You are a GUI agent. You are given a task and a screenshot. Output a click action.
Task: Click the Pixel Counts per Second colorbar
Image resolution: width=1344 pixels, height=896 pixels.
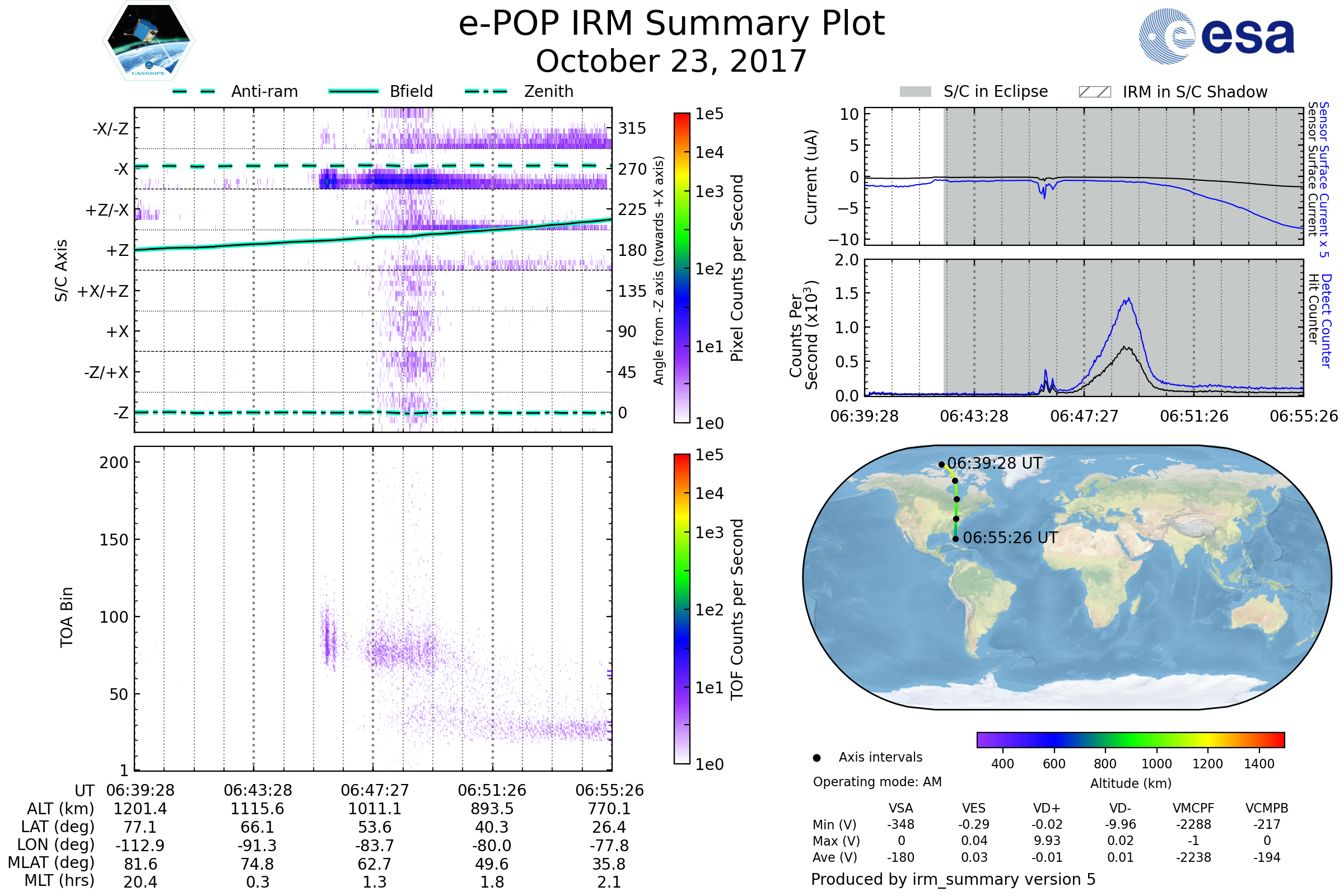[x=682, y=268]
